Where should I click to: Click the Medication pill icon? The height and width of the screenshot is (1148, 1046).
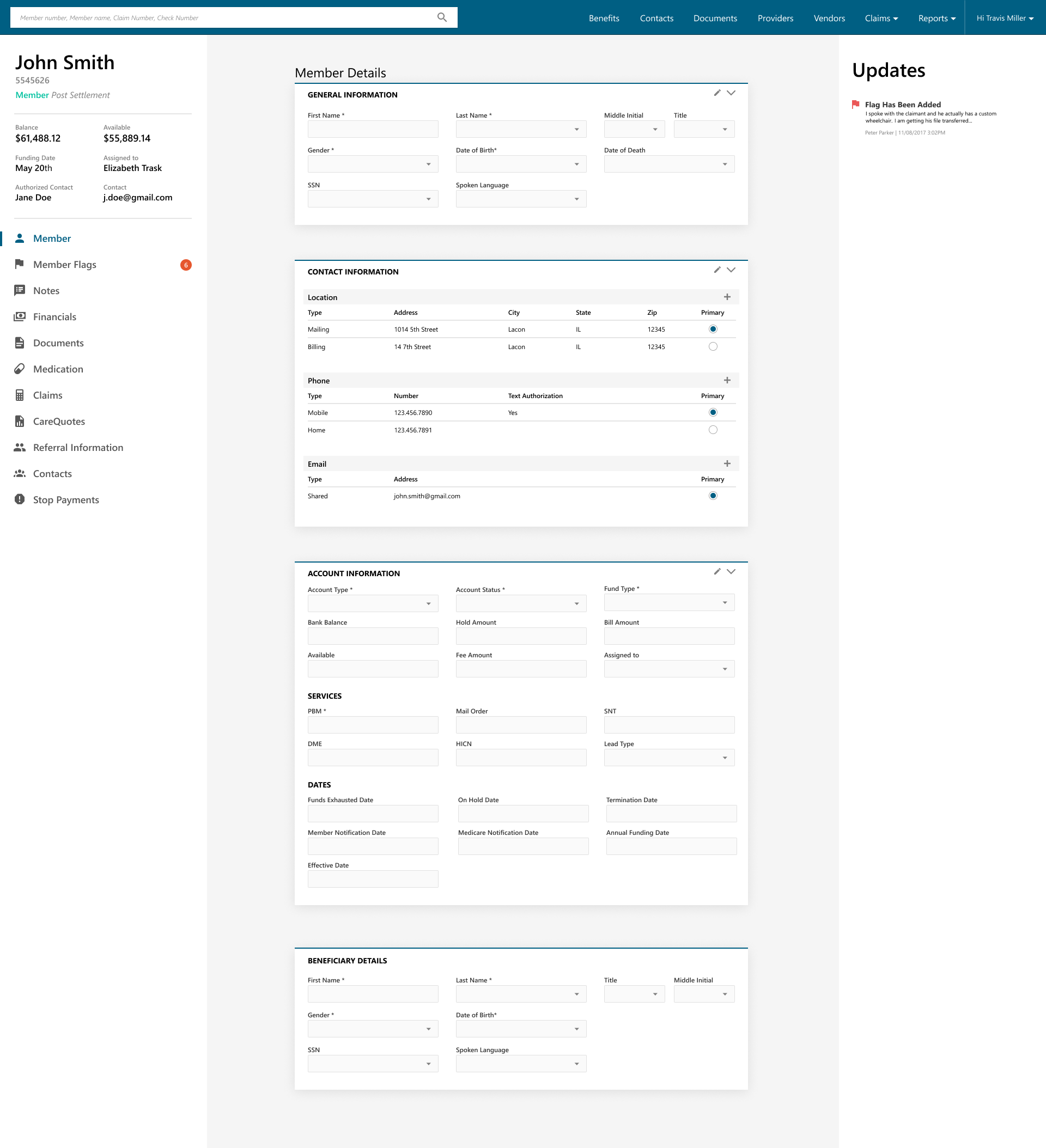20,369
